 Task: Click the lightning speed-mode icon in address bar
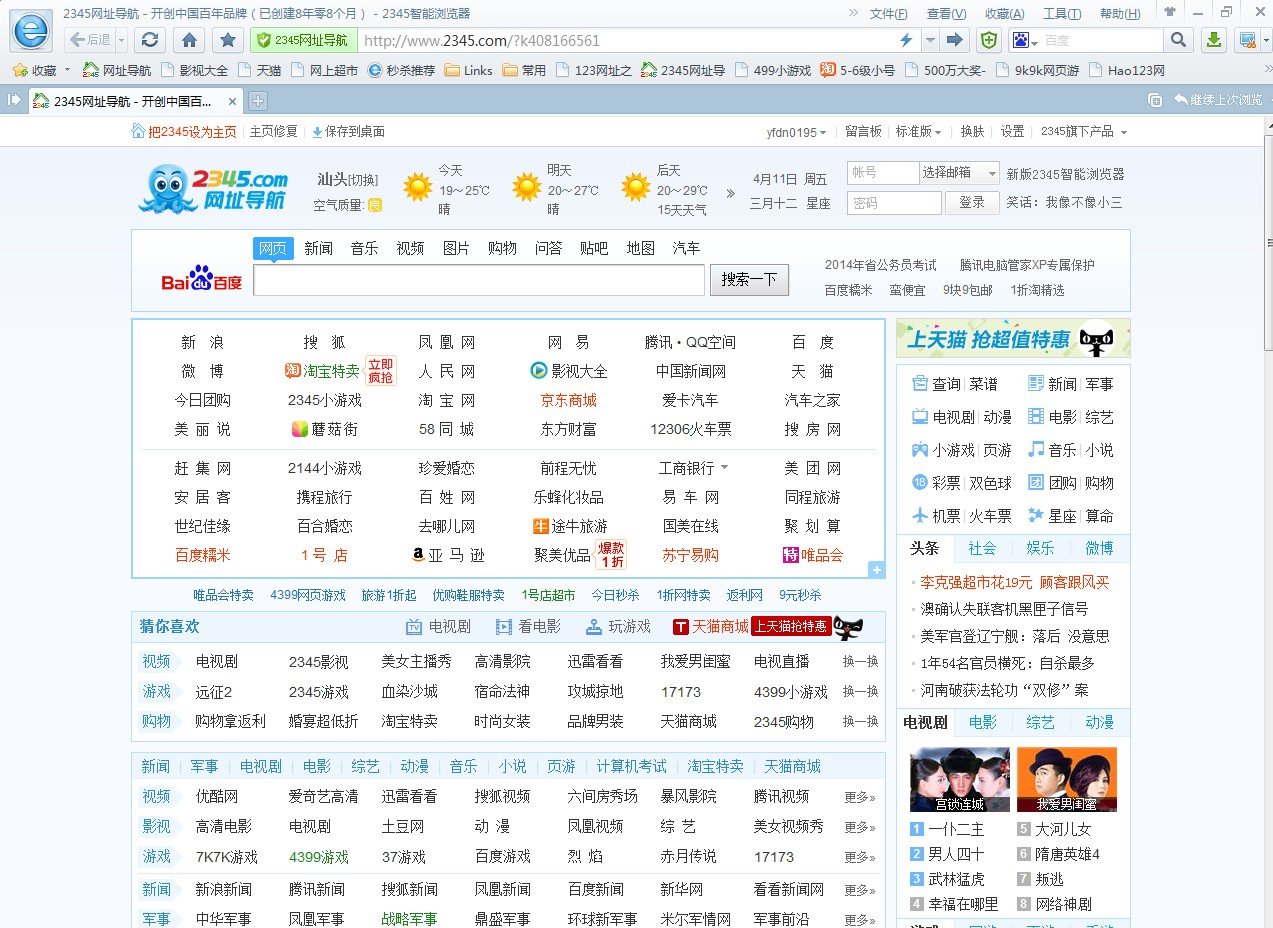coord(906,41)
